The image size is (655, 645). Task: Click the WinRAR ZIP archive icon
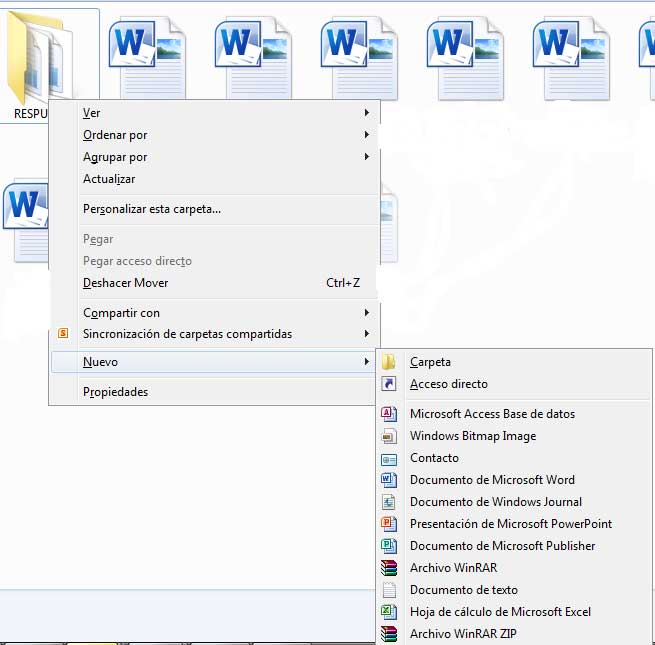tap(388, 634)
